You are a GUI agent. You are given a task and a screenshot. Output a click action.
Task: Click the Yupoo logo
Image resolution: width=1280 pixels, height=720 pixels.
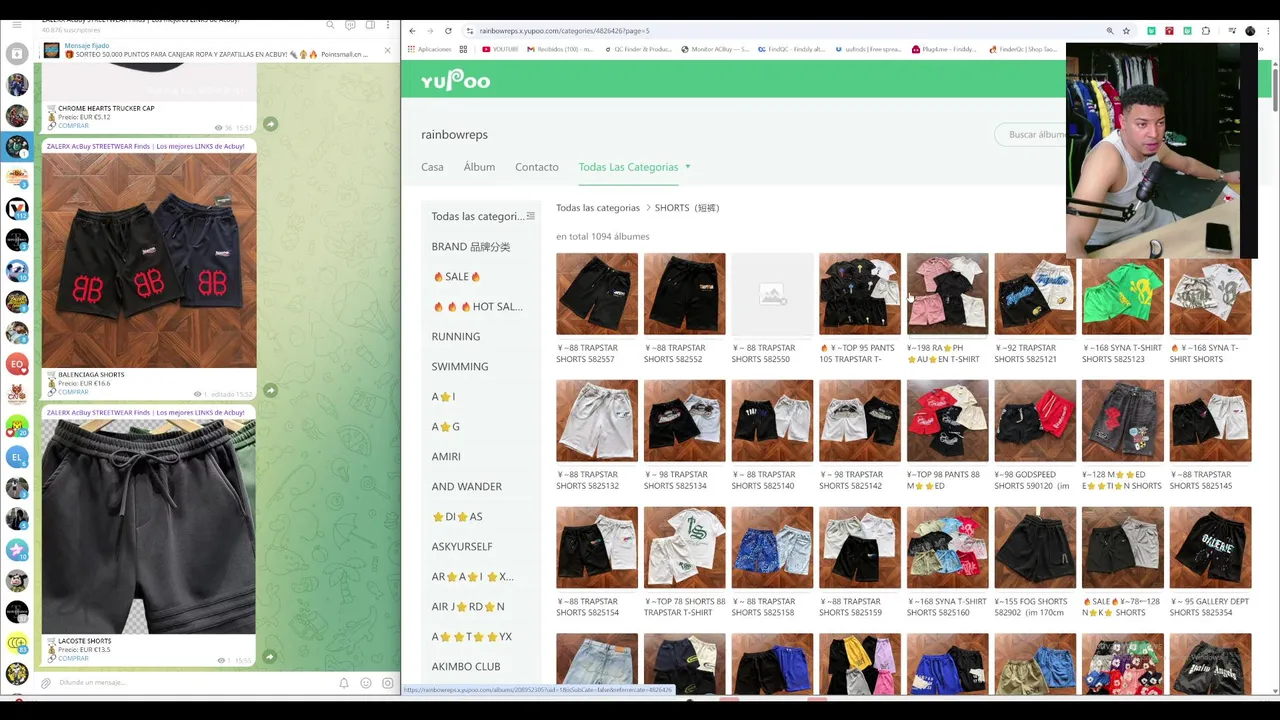pyautogui.click(x=455, y=81)
